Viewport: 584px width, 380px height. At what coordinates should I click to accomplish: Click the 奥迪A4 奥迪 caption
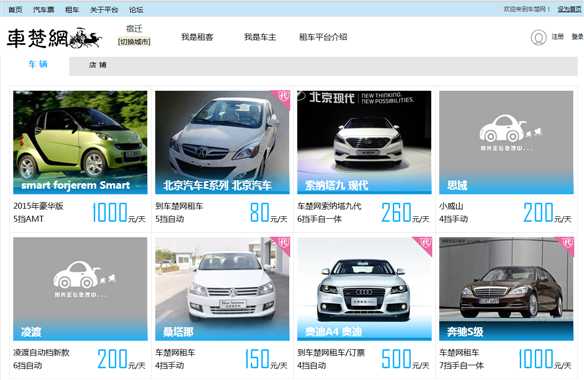(333, 332)
